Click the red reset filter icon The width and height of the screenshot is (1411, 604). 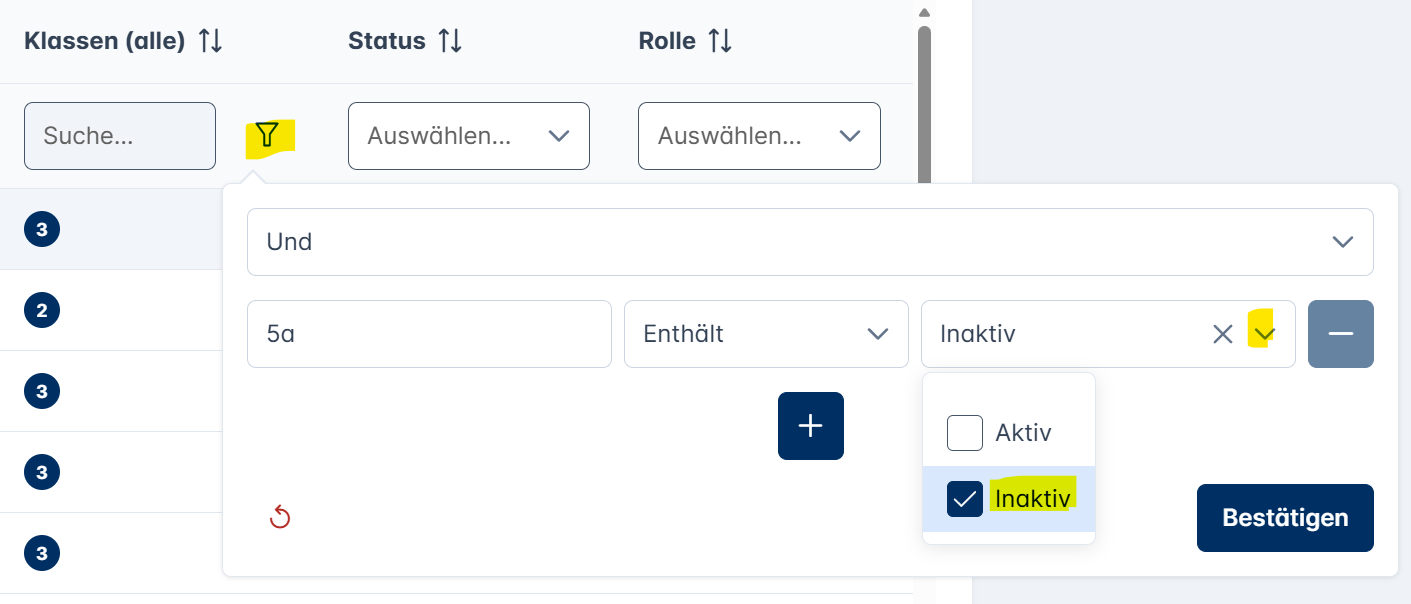(x=280, y=517)
